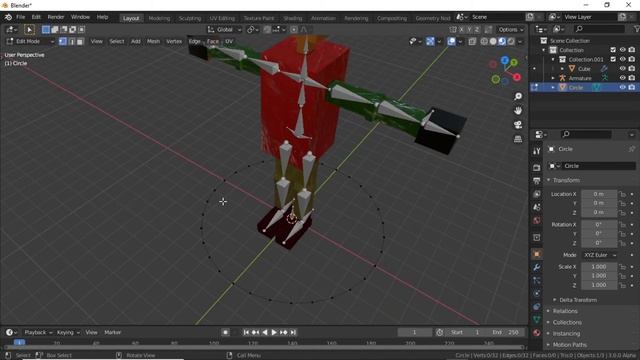Click the Location X value field
This screenshot has width=640, height=360.
pos(599,194)
